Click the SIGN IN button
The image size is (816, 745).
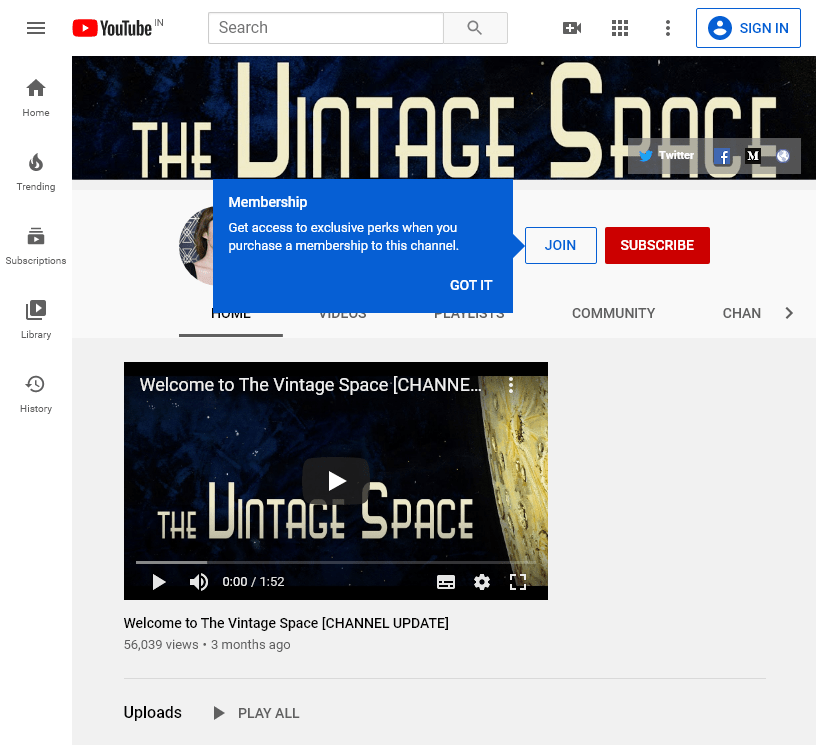[x=748, y=28]
